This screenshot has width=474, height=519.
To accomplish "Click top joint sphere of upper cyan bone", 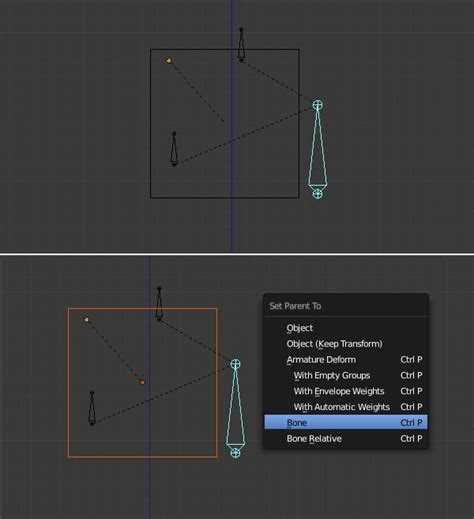I will coord(318,105).
